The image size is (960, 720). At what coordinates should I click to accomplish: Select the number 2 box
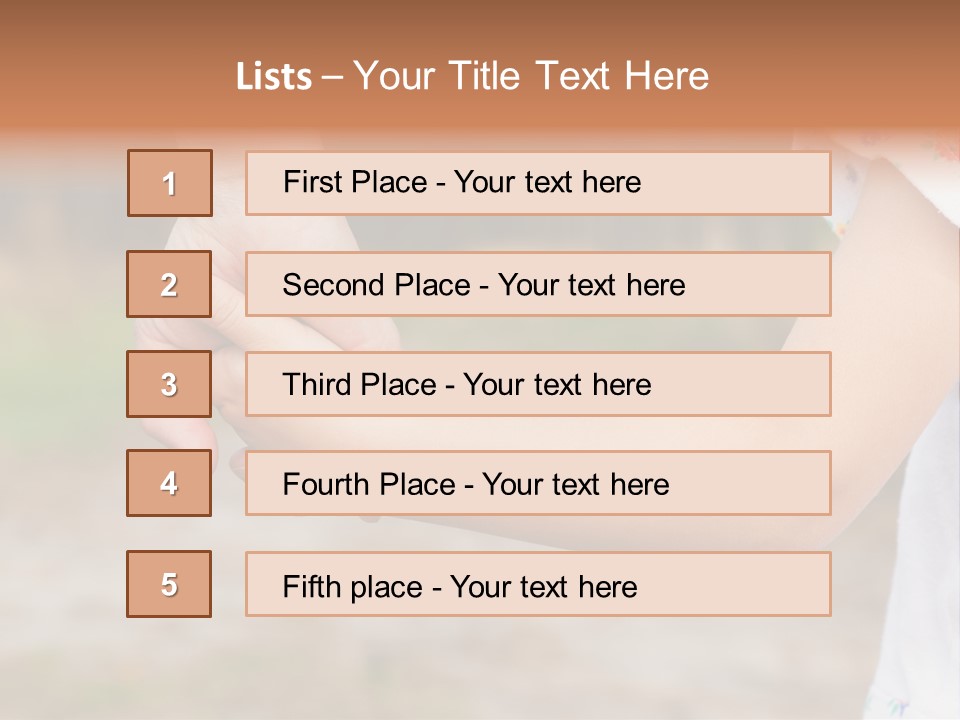click(x=169, y=284)
